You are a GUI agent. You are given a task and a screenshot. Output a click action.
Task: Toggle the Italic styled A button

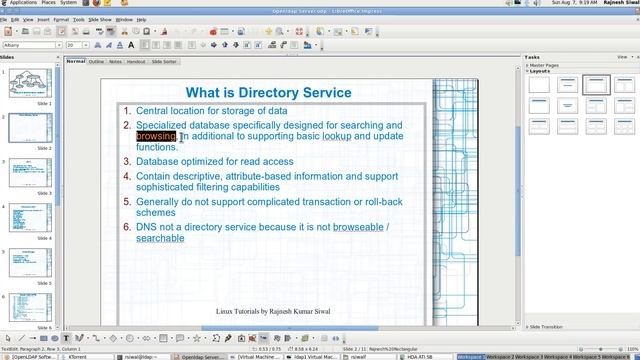coord(109,45)
